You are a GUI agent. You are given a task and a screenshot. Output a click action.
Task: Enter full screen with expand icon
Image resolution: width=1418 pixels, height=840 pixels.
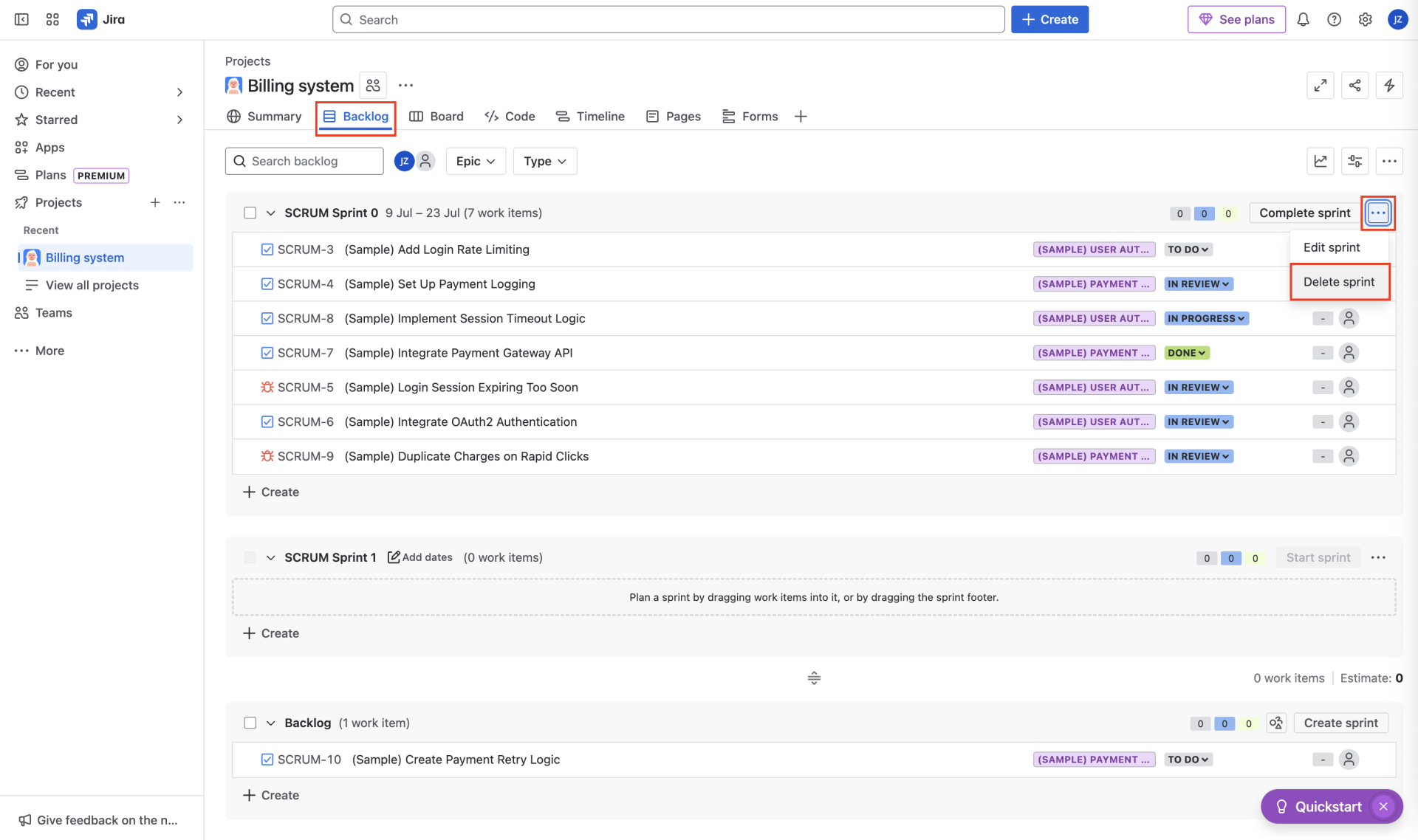coord(1320,86)
